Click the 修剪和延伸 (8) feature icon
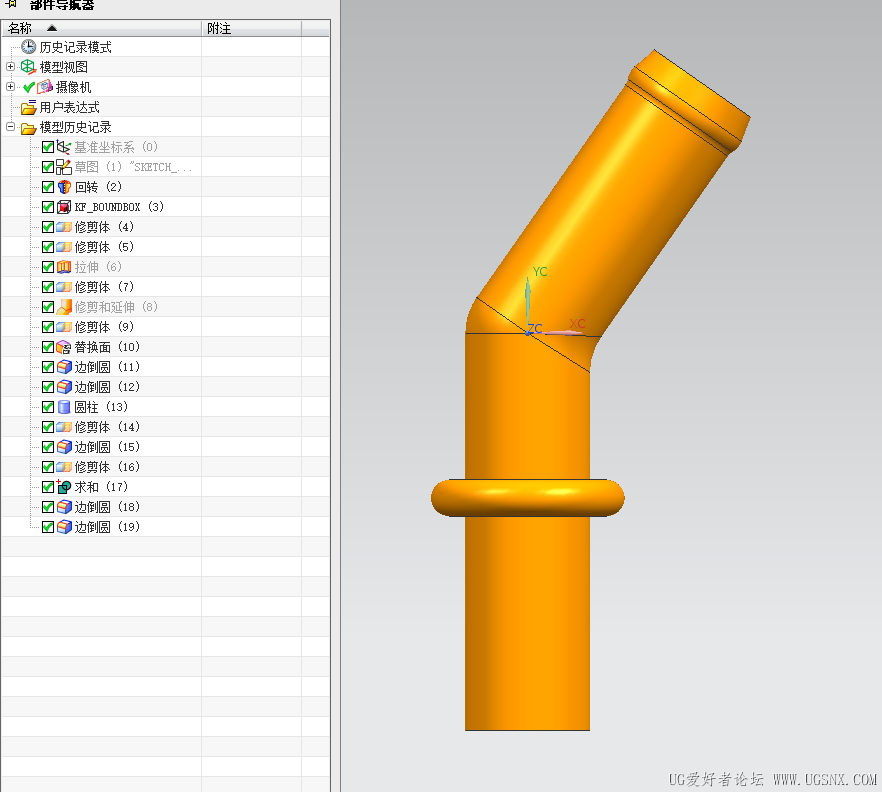This screenshot has width=882, height=792. tap(64, 307)
